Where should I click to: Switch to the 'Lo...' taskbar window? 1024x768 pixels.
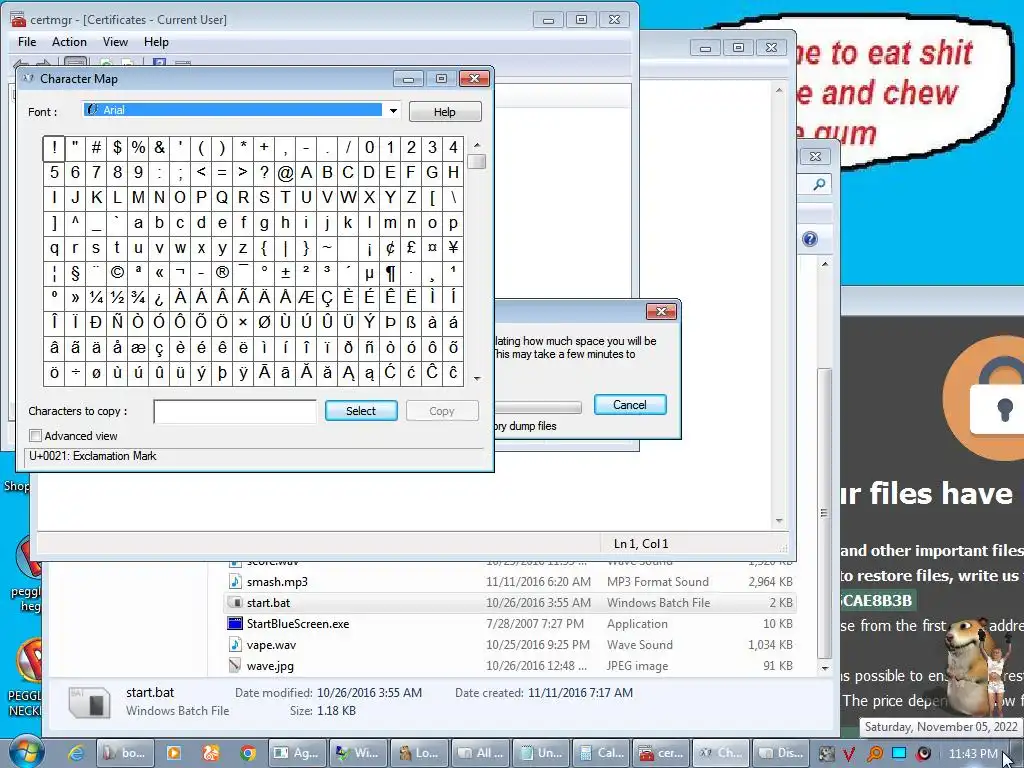[419, 753]
